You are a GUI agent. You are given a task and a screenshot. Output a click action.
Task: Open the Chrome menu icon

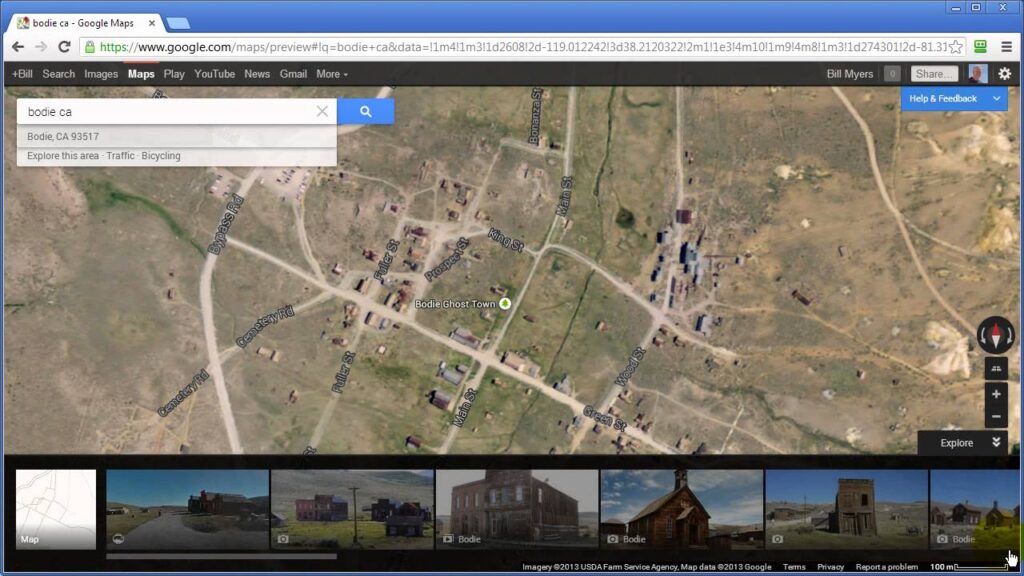coord(1006,47)
